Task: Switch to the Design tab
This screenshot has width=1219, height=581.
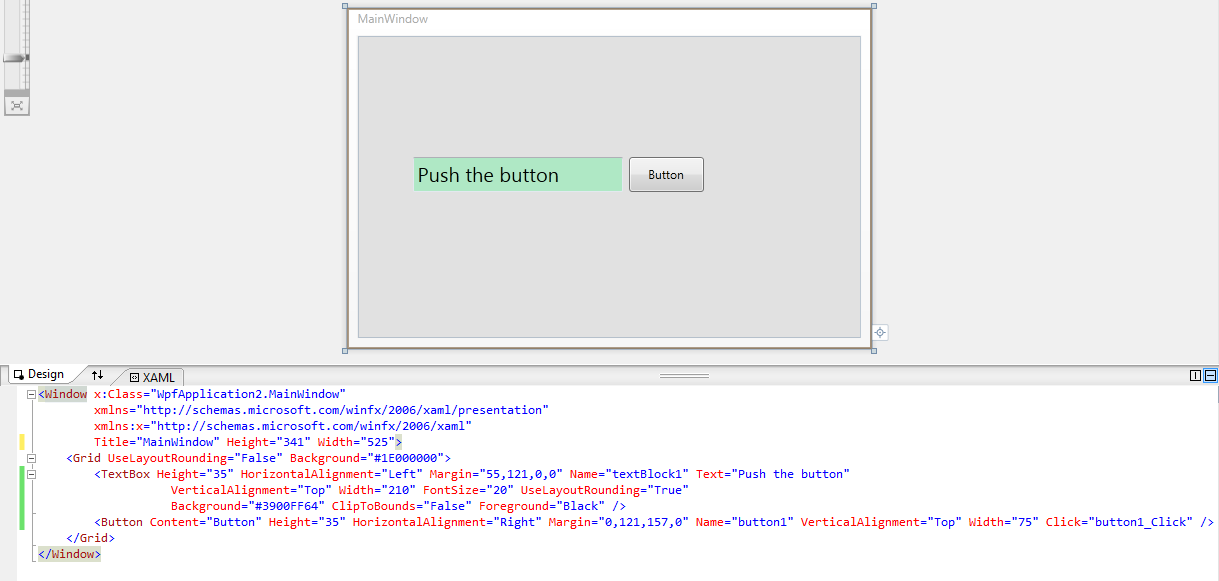Action: [x=44, y=373]
